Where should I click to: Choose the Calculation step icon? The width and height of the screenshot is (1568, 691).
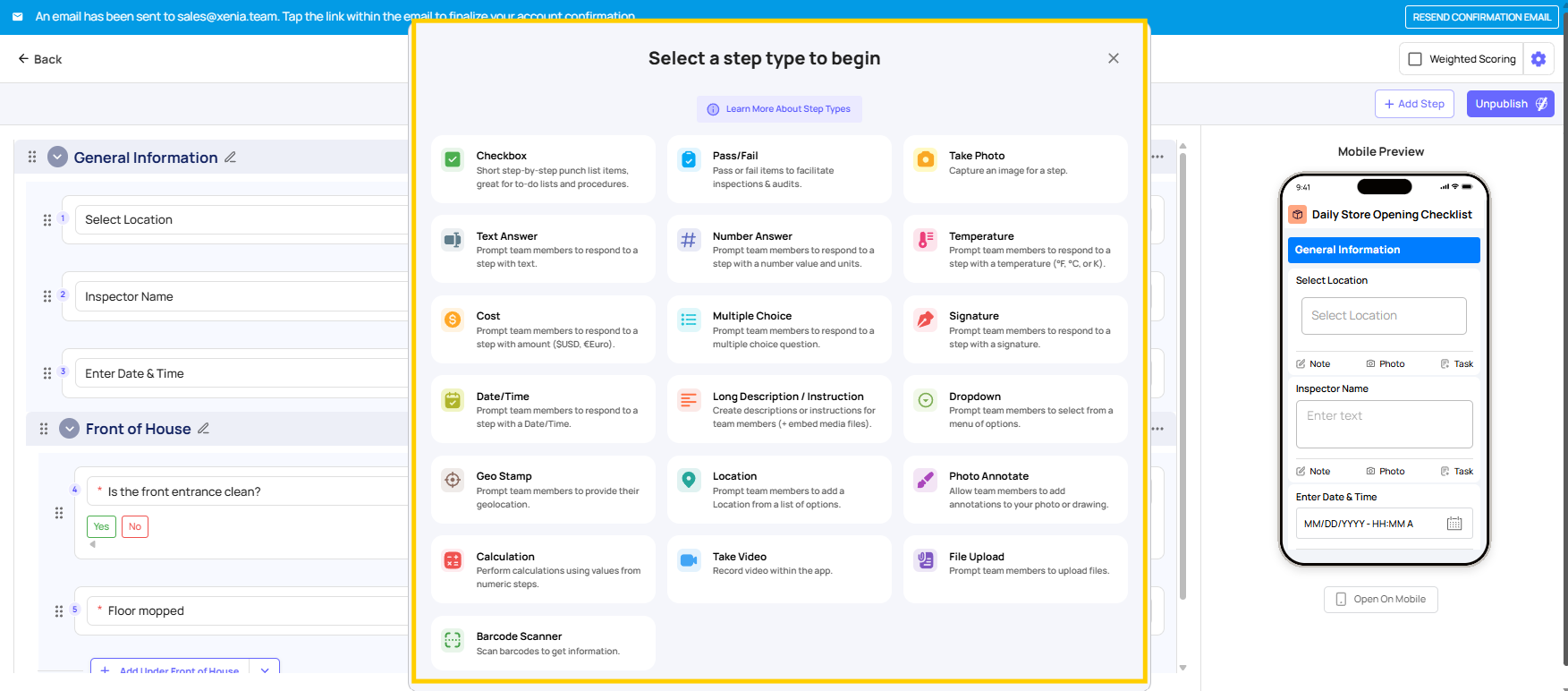click(453, 560)
